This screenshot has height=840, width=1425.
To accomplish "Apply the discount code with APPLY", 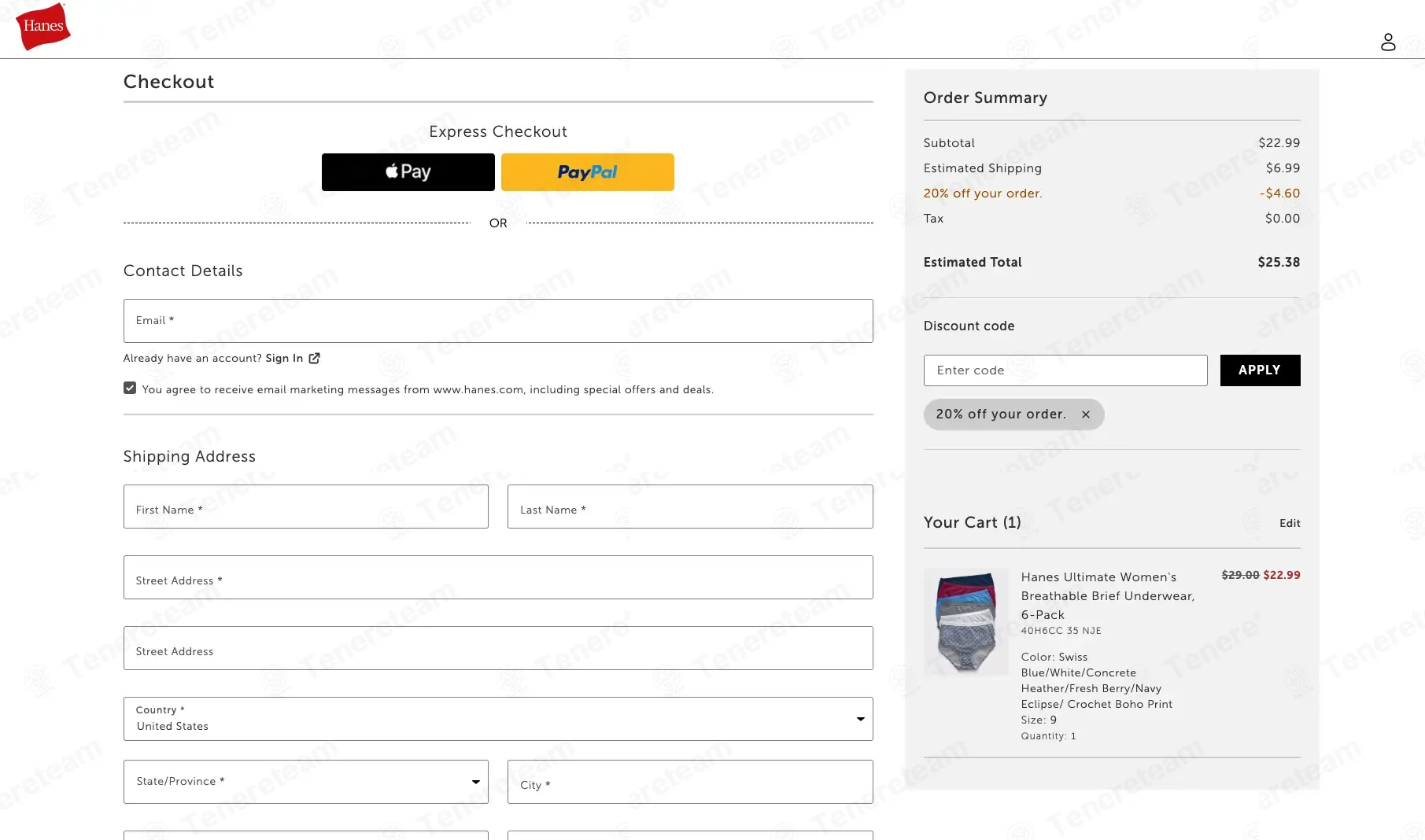I will pos(1260,370).
